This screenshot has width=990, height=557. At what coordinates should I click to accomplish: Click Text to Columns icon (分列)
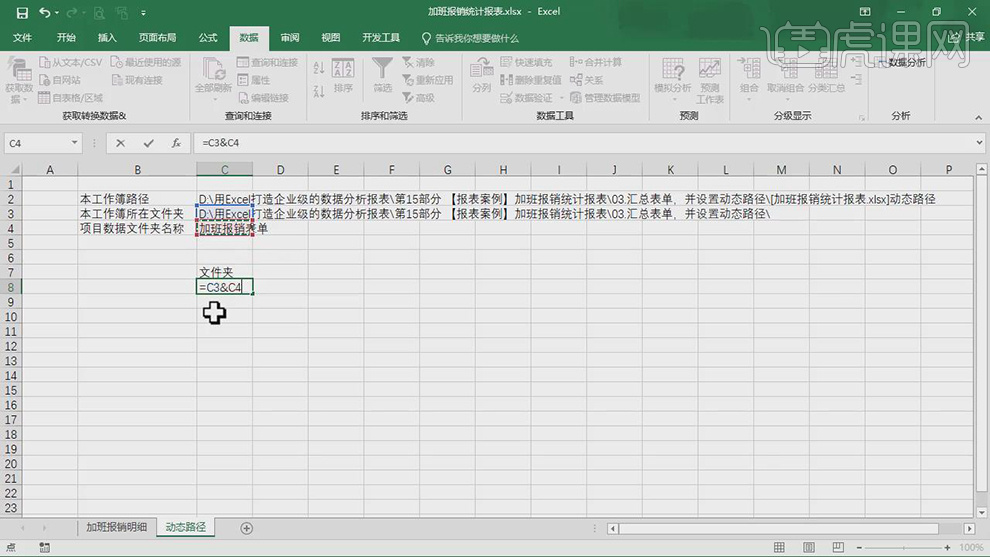(481, 76)
